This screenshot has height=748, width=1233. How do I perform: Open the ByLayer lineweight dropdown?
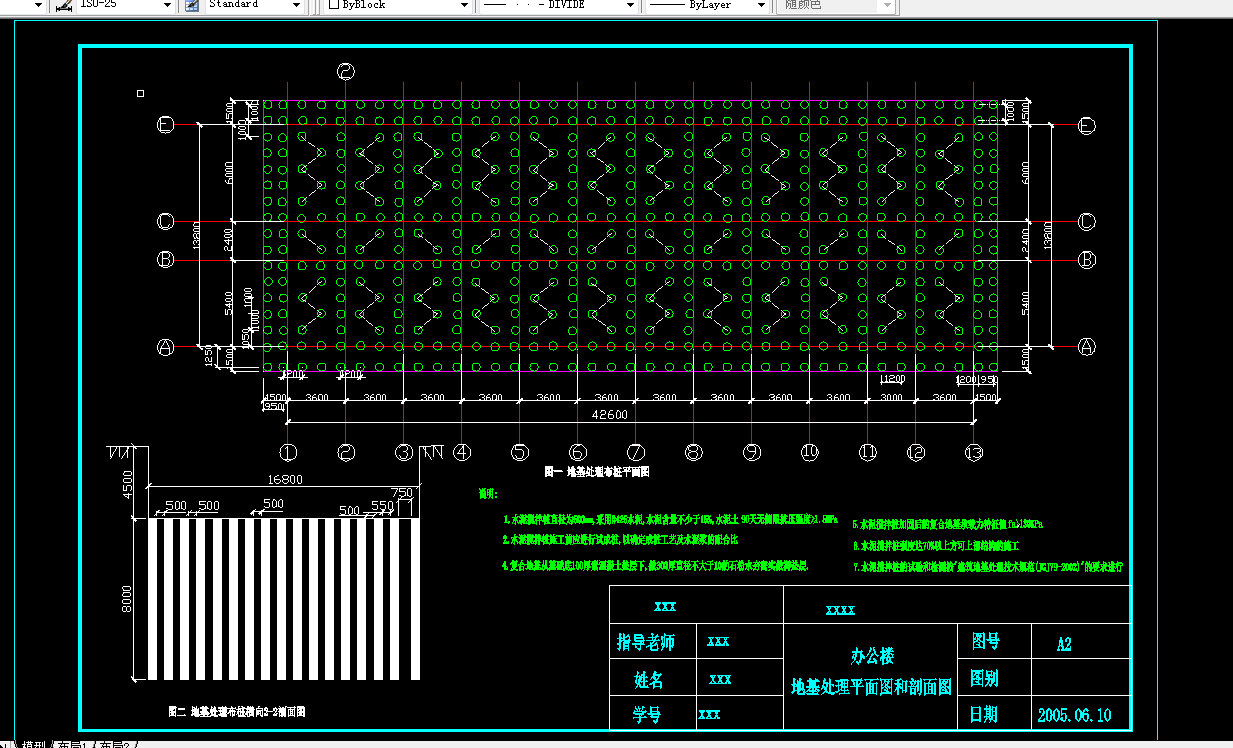pyautogui.click(x=763, y=5)
